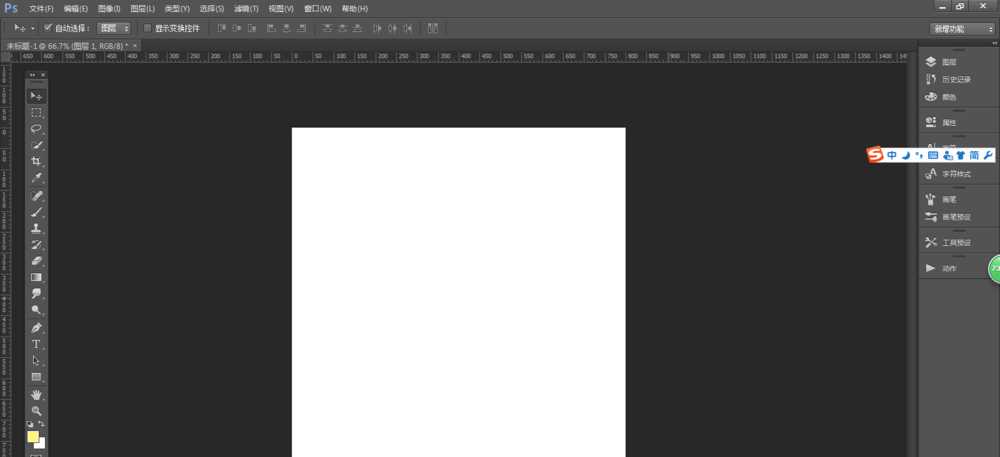Pick the Eyedropper tool
Viewport: 1000px width, 457px height.
(36, 178)
